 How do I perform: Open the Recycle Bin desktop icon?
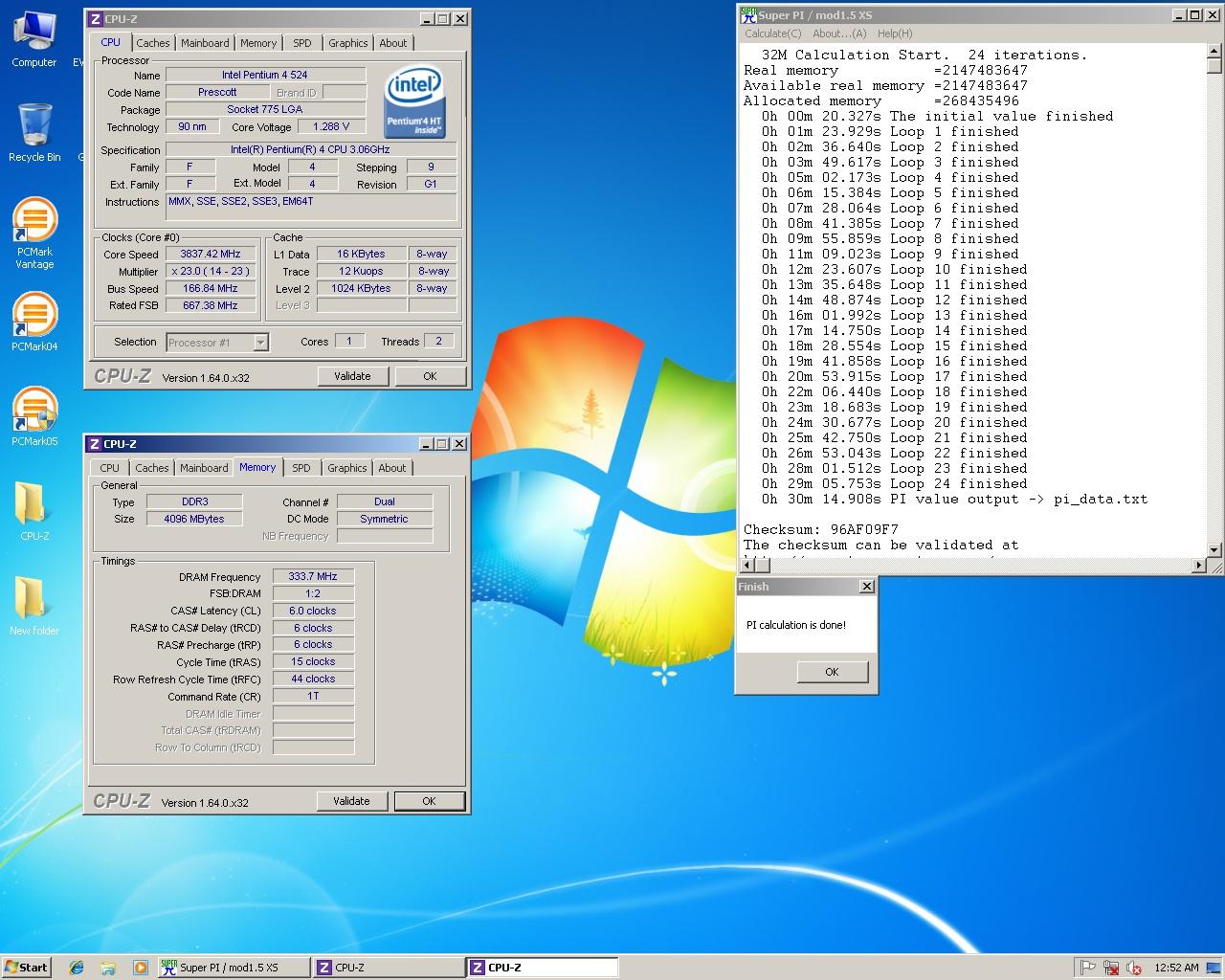pyautogui.click(x=34, y=132)
